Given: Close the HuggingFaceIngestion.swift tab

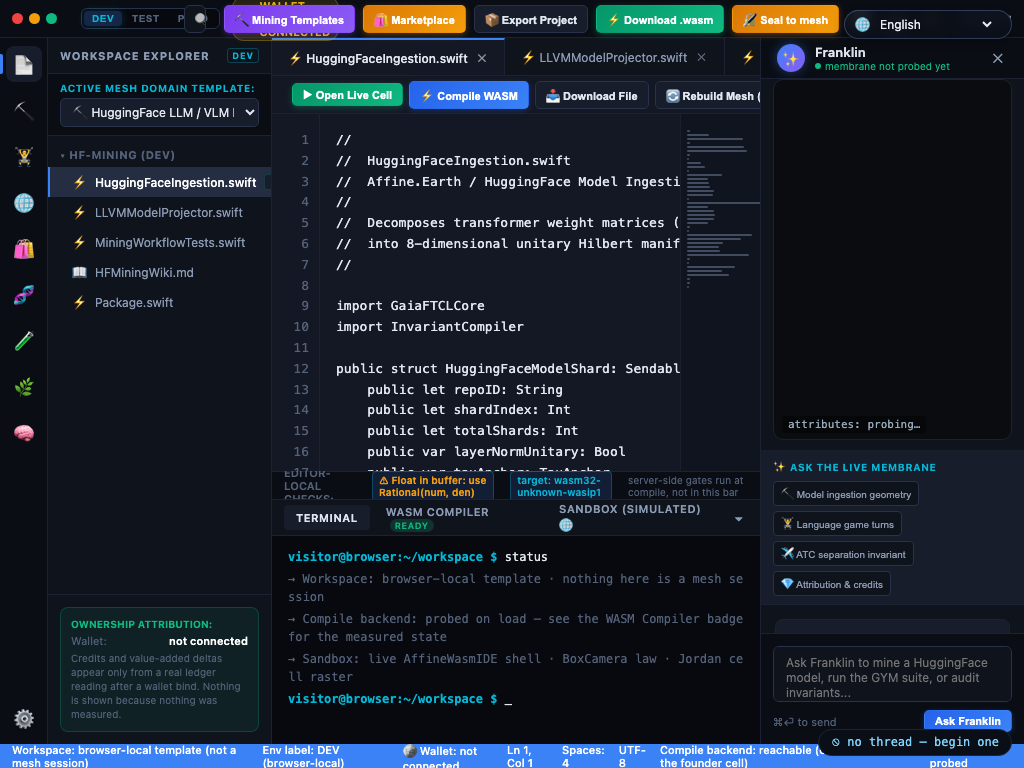Looking at the screenshot, I should [x=482, y=58].
